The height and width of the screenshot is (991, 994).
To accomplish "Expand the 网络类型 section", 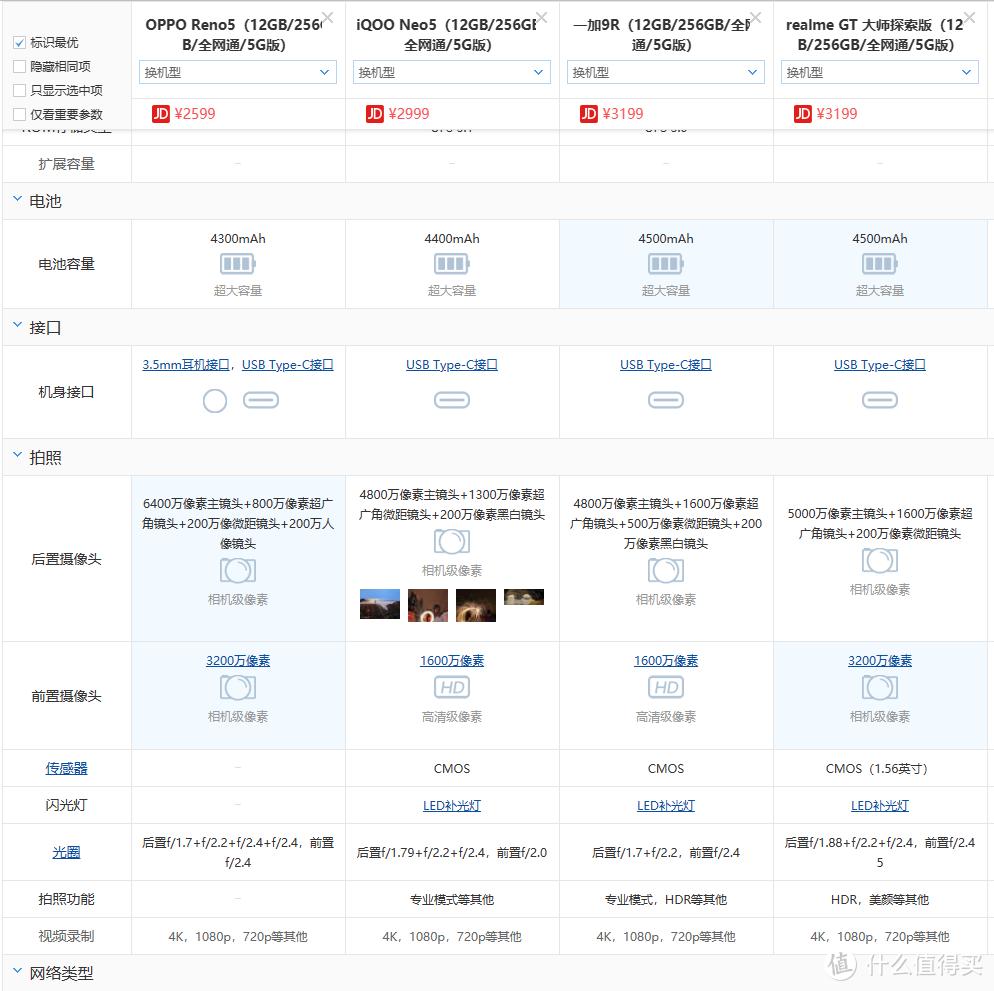I will (16, 971).
